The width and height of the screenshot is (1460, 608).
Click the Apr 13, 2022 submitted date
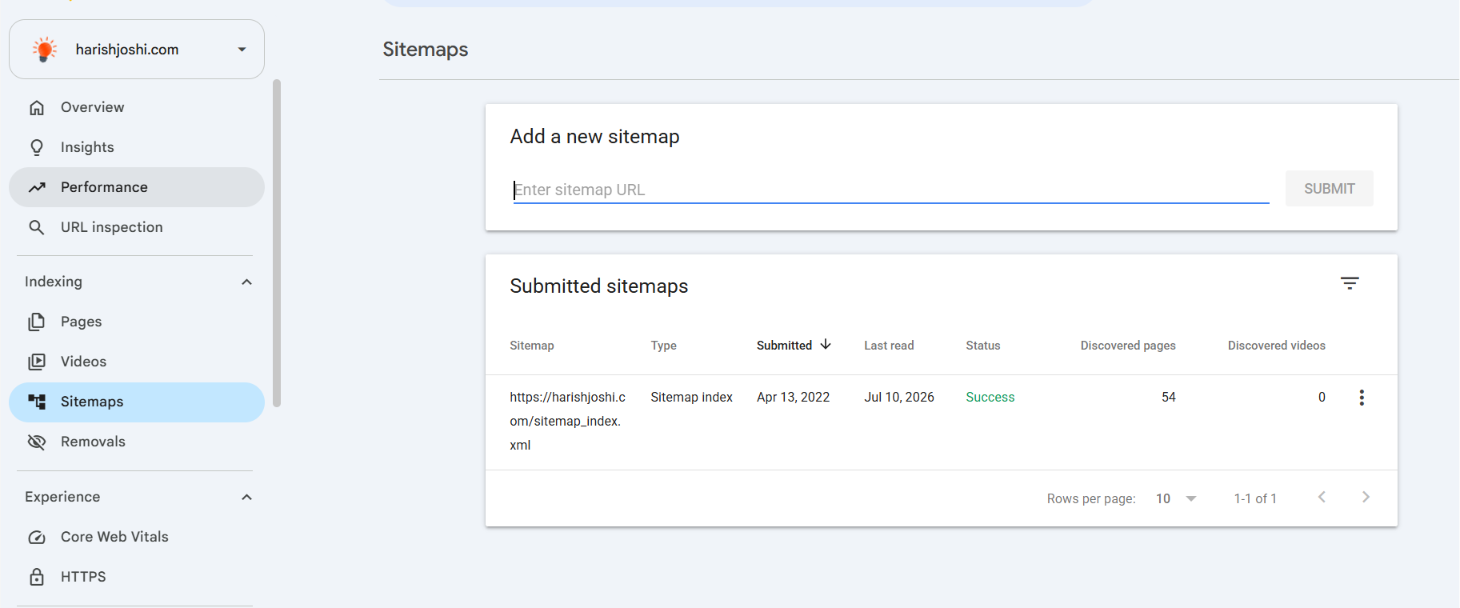[x=793, y=397]
